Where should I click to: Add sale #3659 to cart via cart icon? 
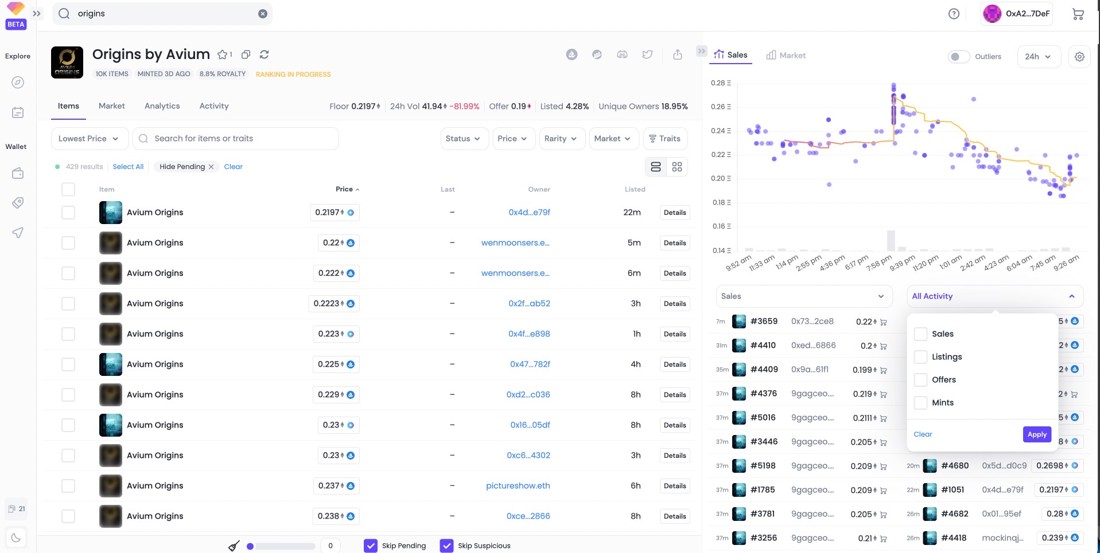coord(883,321)
